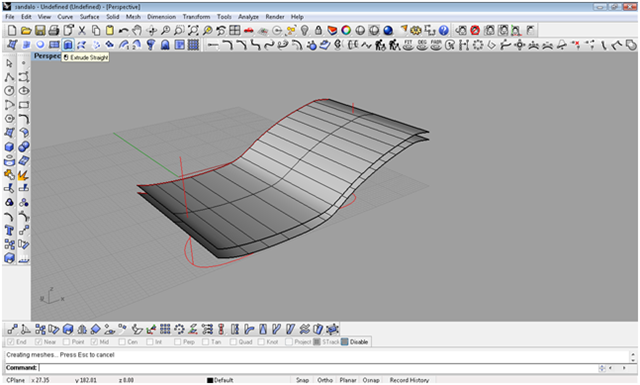Image resolution: width=640 pixels, height=385 pixels.
Task: Toggle the Mid osnap checkbox
Action: (94, 342)
